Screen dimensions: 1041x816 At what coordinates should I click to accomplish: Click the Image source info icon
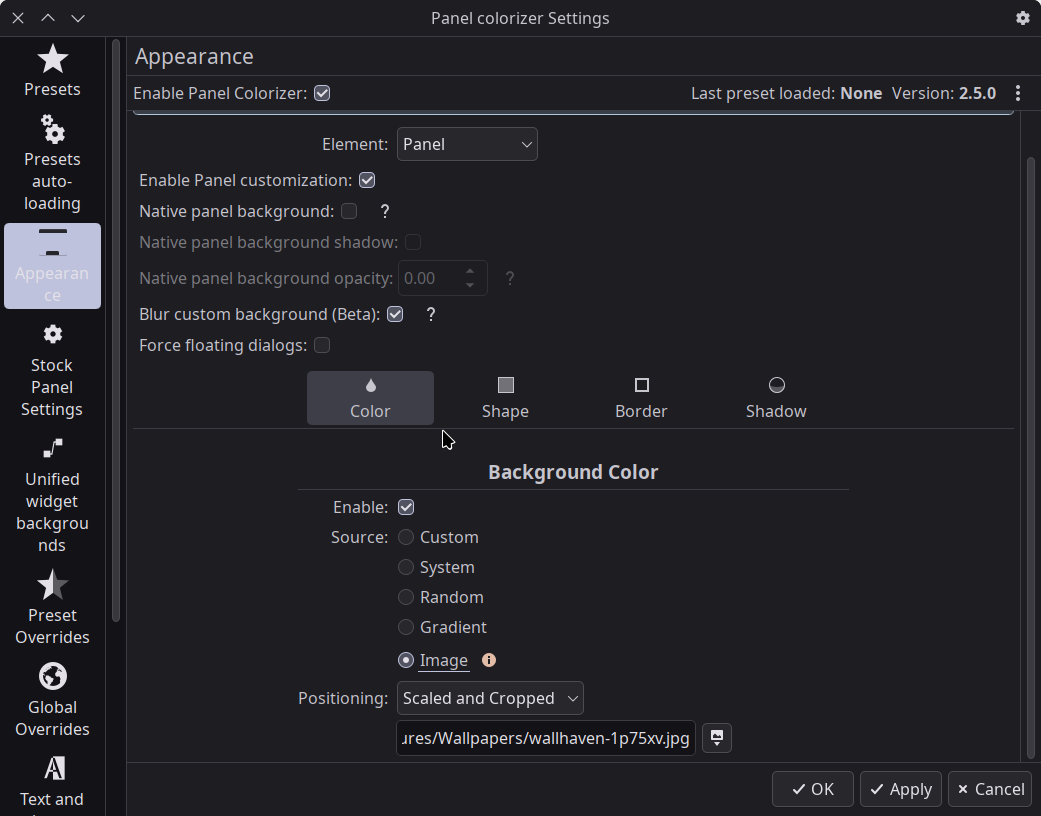[489, 660]
